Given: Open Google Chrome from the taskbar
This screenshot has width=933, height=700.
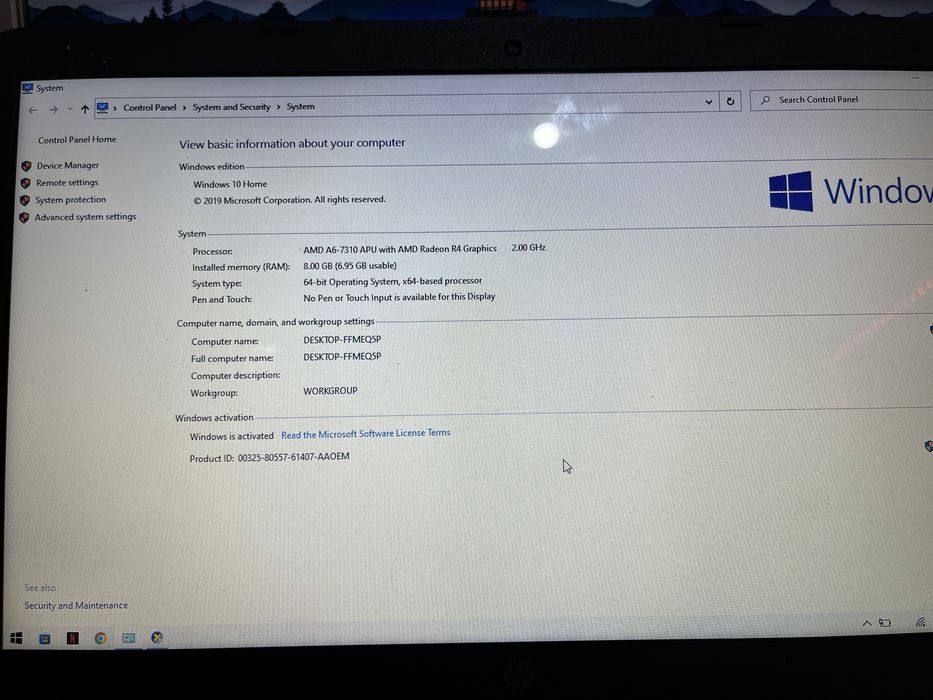Looking at the screenshot, I should pyautogui.click(x=101, y=639).
